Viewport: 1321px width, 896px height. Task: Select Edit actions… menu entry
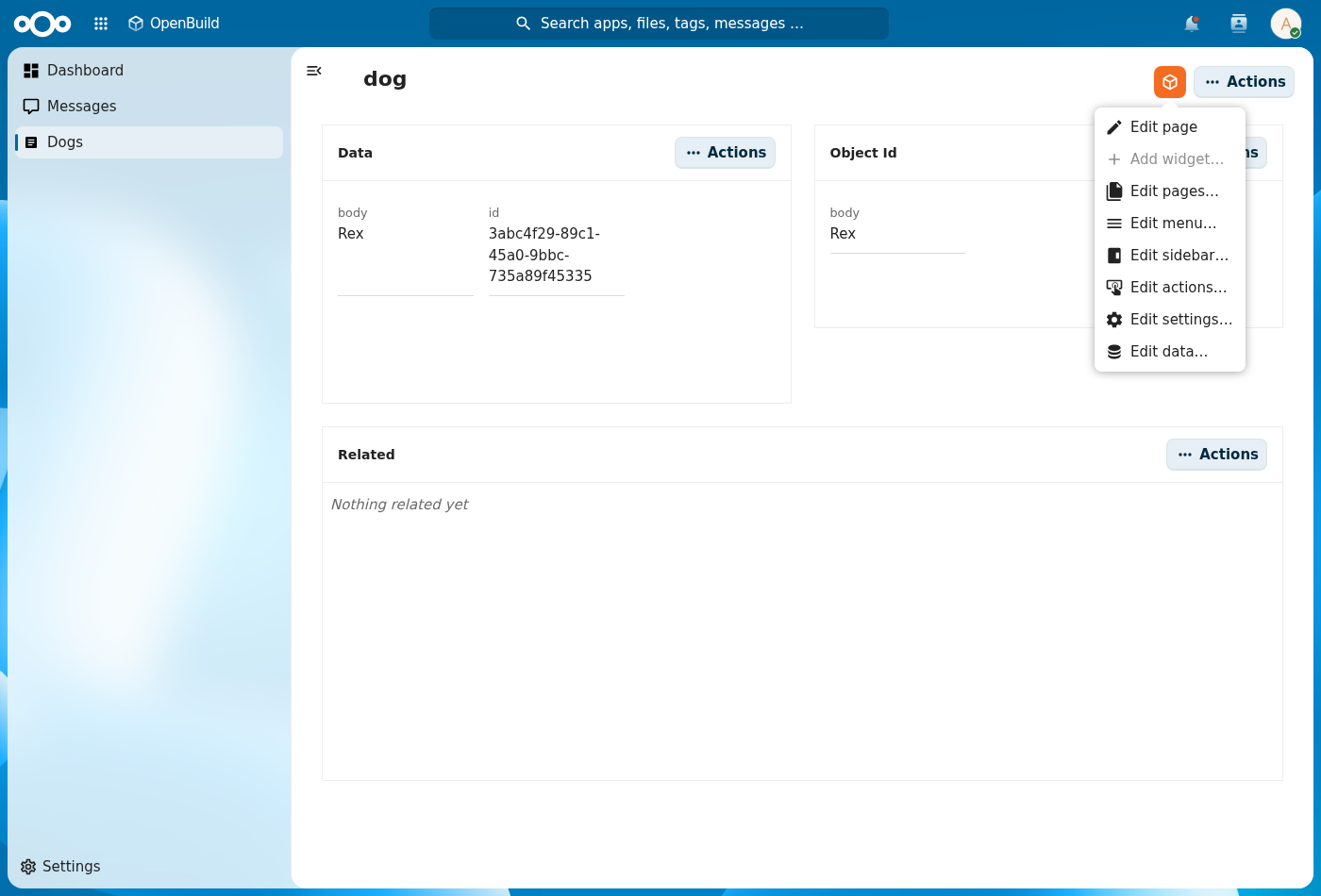click(x=1170, y=288)
